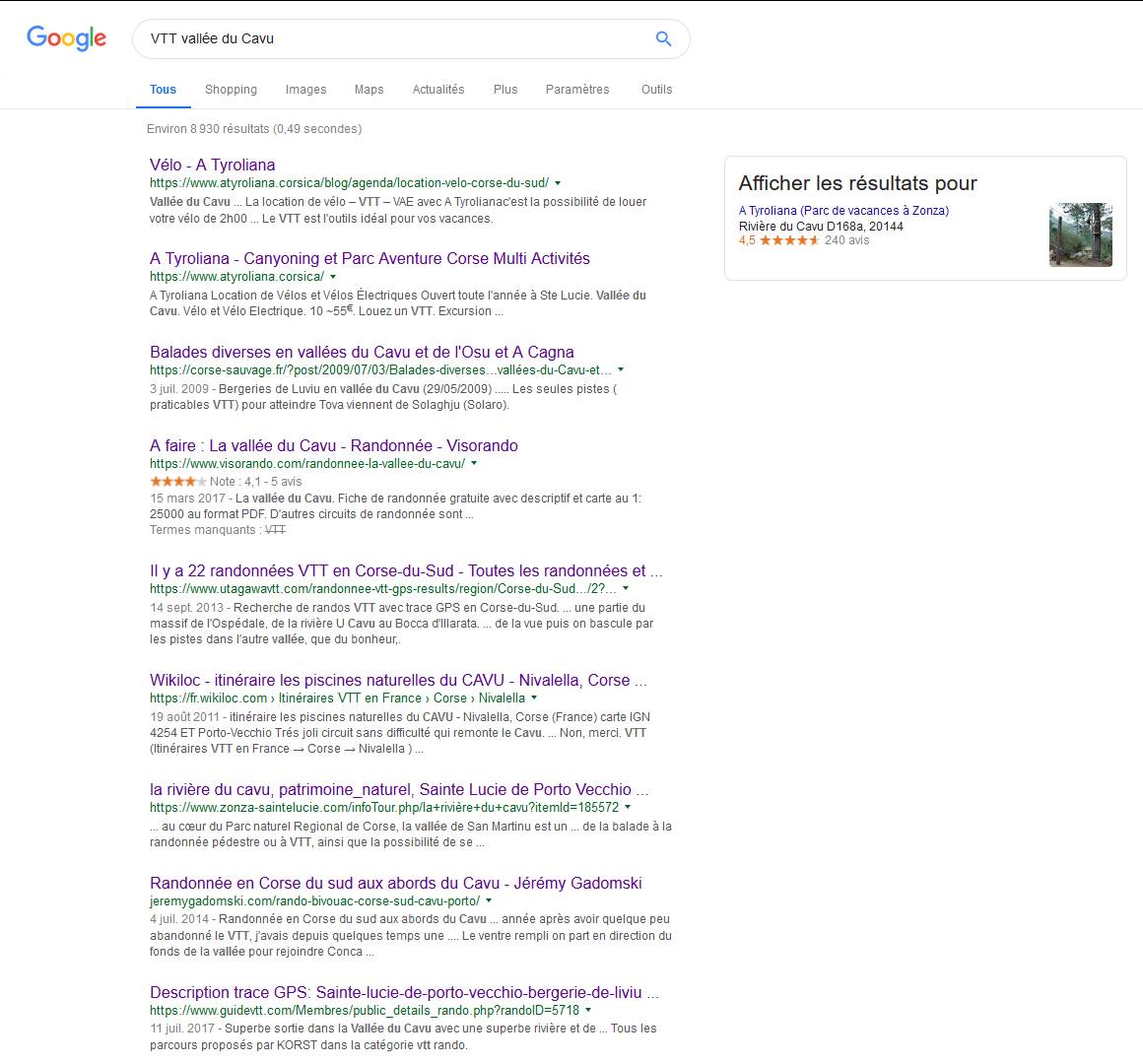The height and width of the screenshot is (1064, 1143).
Task: Click the rating stars under Visorando result
Action: (178, 482)
